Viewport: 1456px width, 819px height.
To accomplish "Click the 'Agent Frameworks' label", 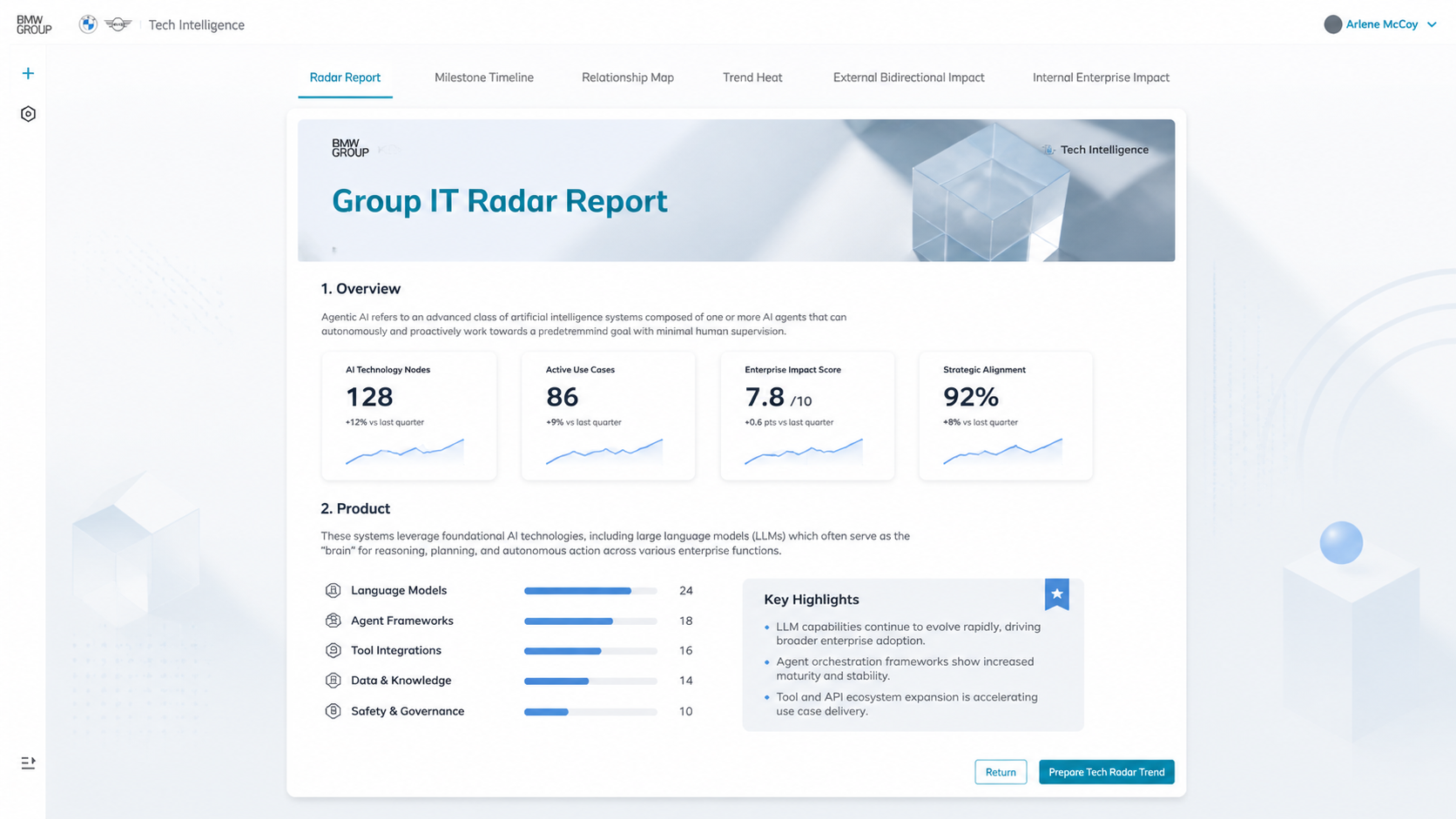I will point(402,621).
